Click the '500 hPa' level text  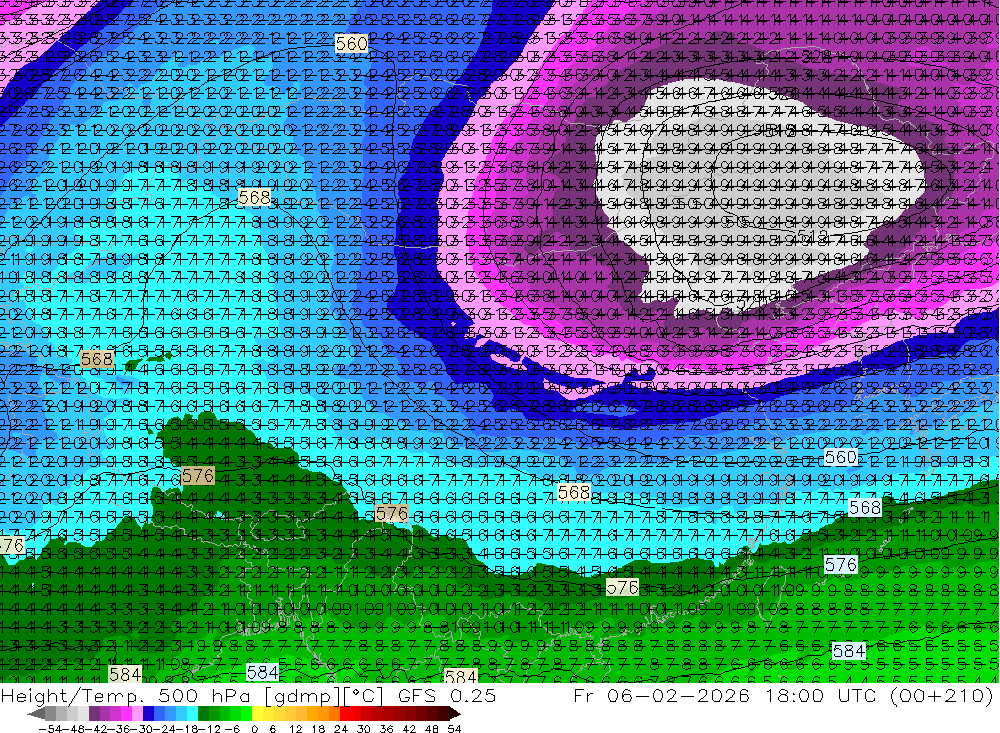pos(204,696)
